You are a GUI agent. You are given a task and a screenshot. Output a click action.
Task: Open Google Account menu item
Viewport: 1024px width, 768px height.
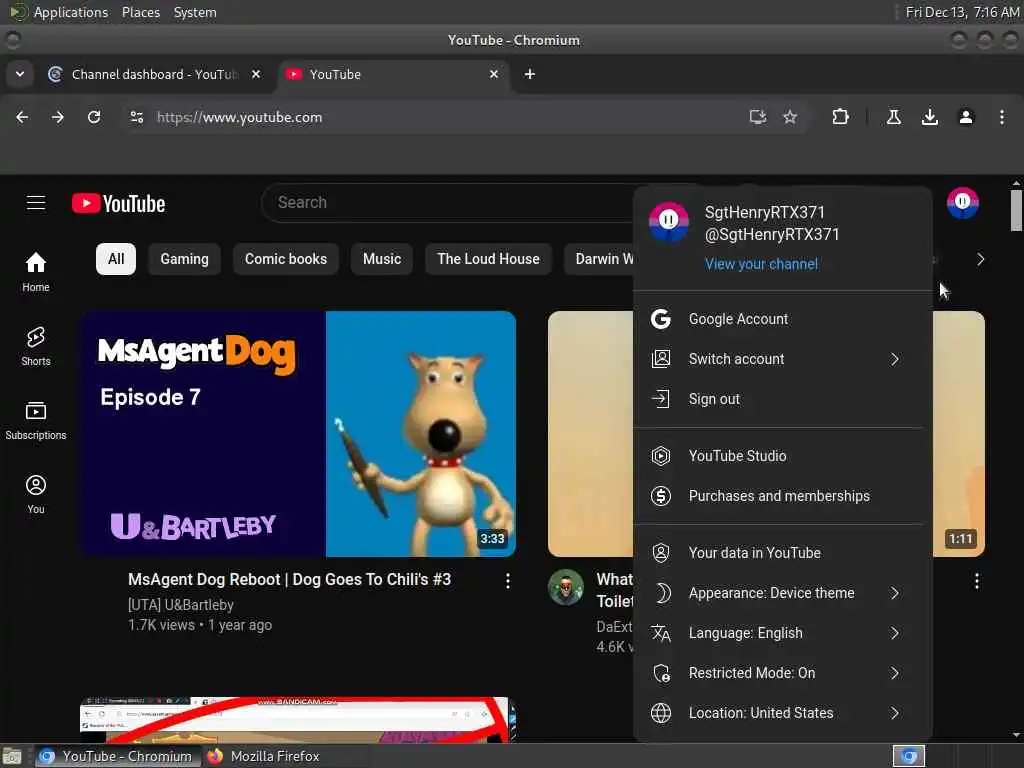click(x=782, y=319)
